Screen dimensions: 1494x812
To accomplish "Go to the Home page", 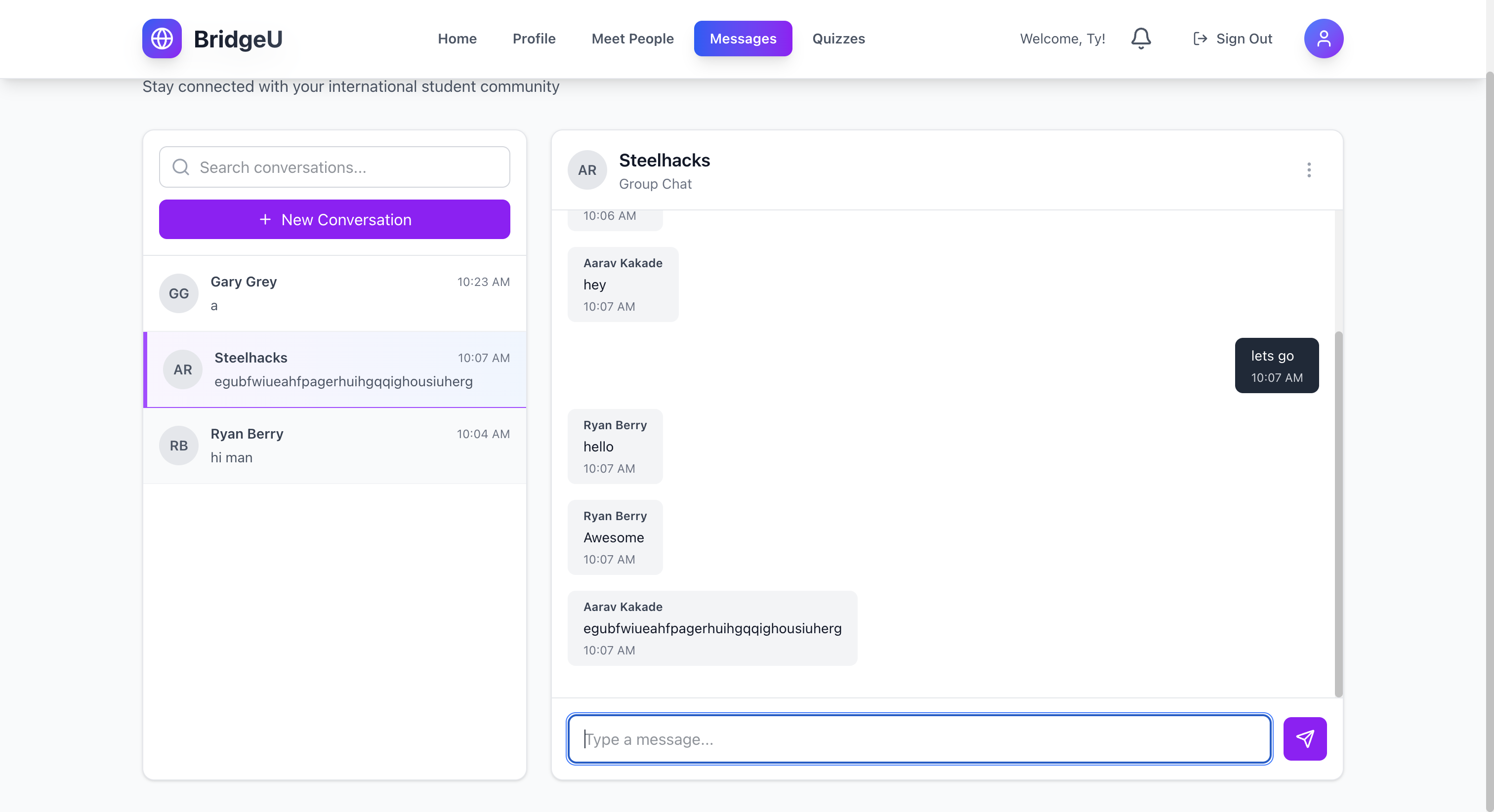I will (x=457, y=39).
